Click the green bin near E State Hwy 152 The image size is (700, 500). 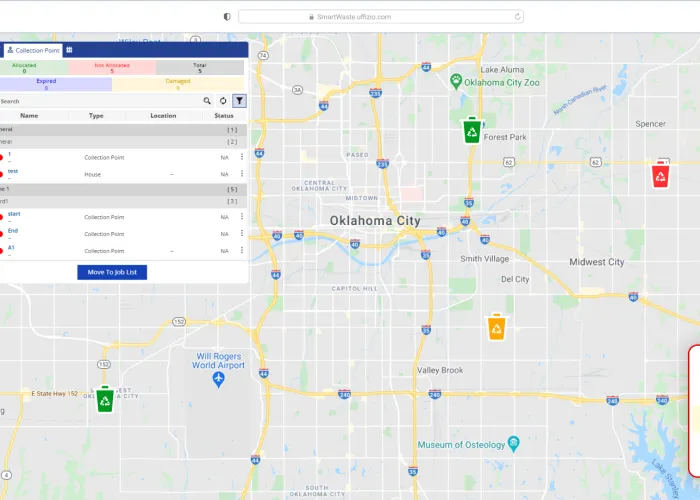click(x=105, y=399)
